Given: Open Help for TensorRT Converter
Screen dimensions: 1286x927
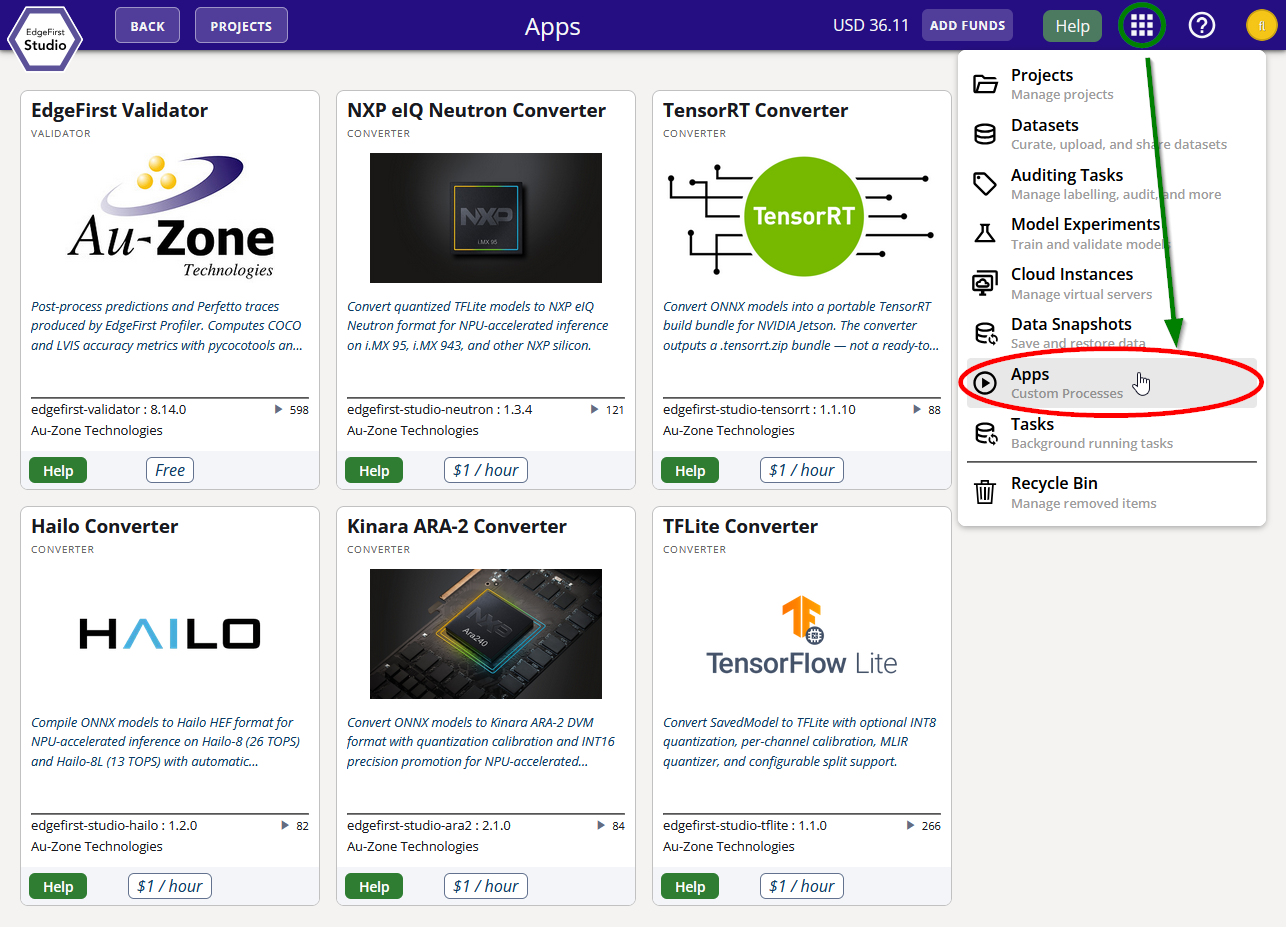Looking at the screenshot, I should pyautogui.click(x=690, y=470).
